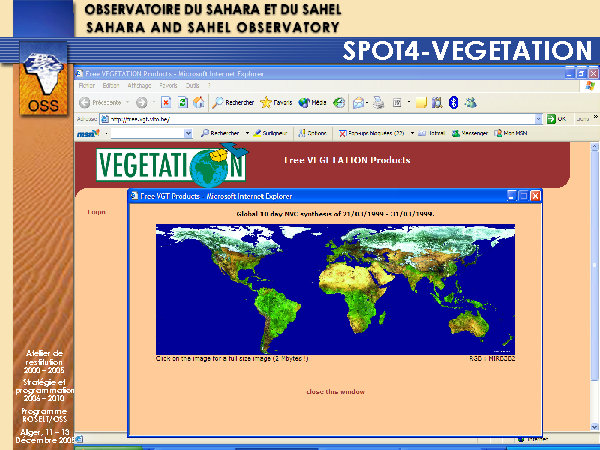Click the world NDVI map image
Screen dimensions: 600x450
(335, 289)
